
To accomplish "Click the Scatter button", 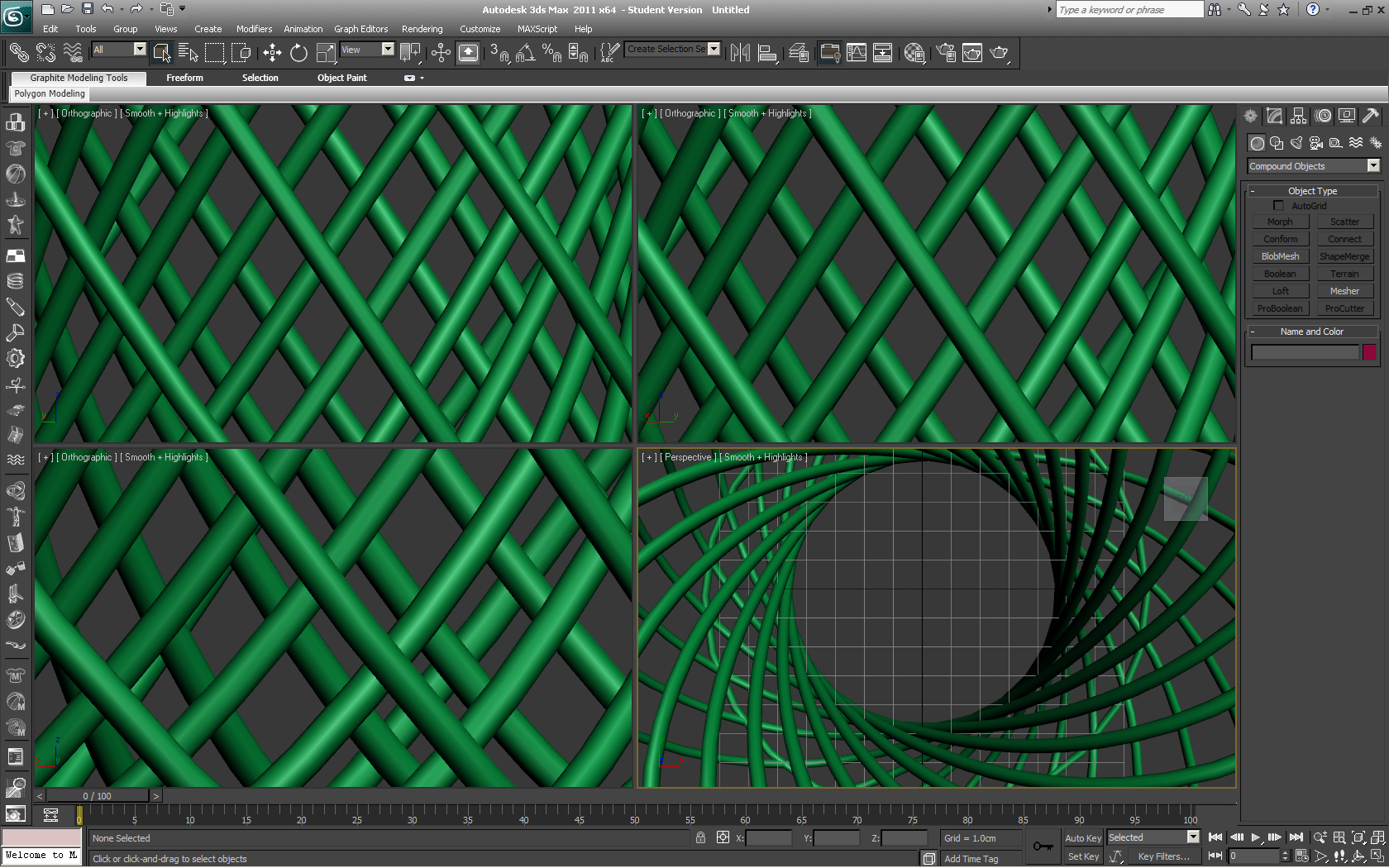I will coord(1344,222).
